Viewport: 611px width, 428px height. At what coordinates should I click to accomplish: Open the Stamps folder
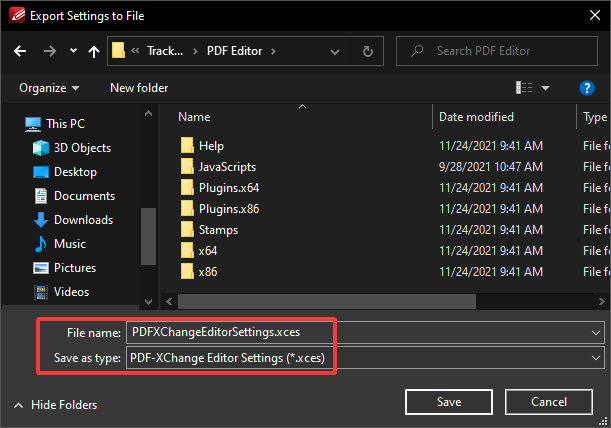[218, 230]
